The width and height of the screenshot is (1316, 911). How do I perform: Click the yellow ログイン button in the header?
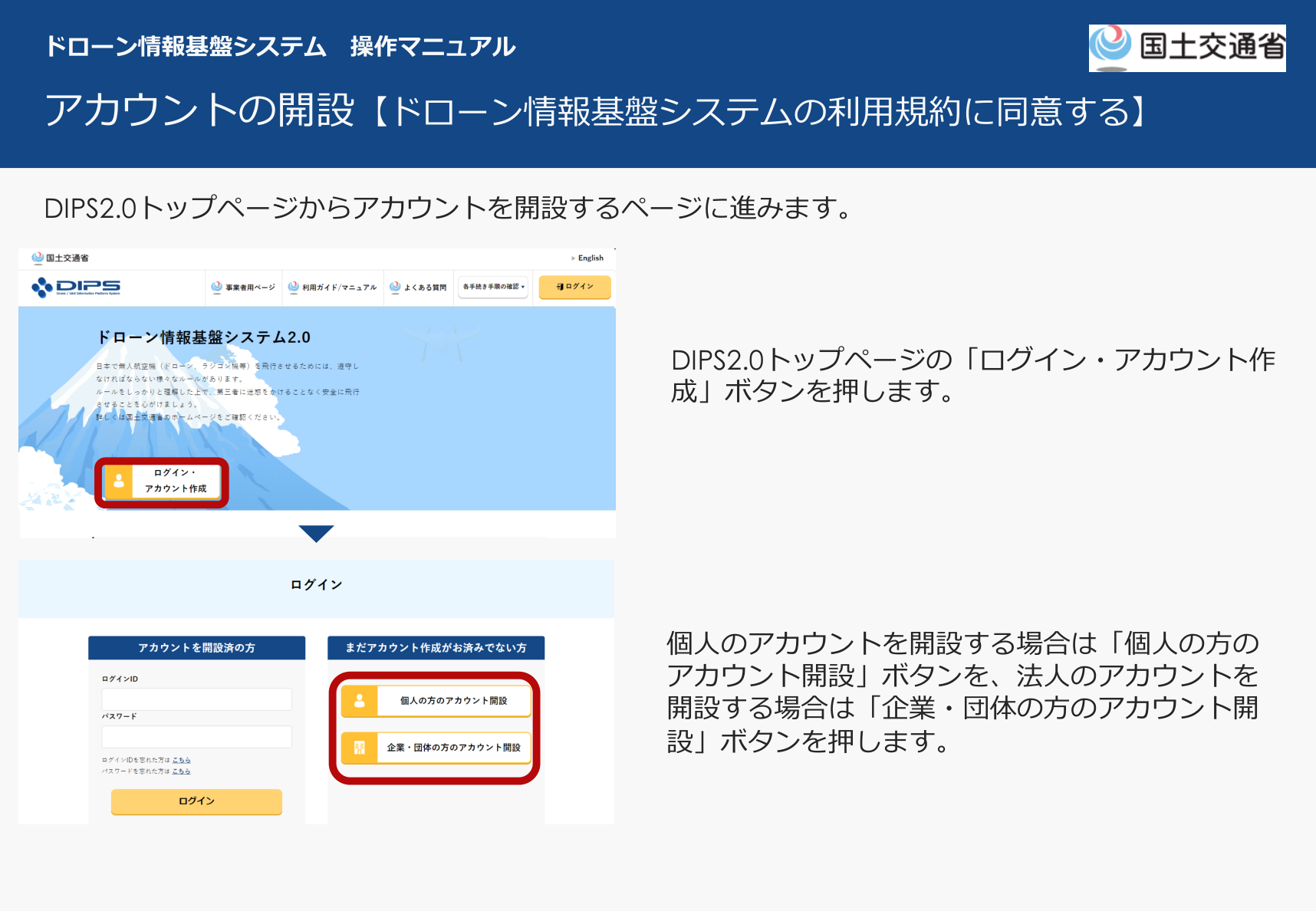[x=575, y=287]
